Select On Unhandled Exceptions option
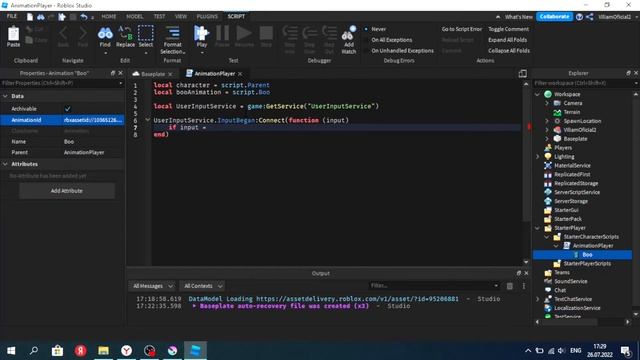The height and width of the screenshot is (360, 640). (x=402, y=51)
